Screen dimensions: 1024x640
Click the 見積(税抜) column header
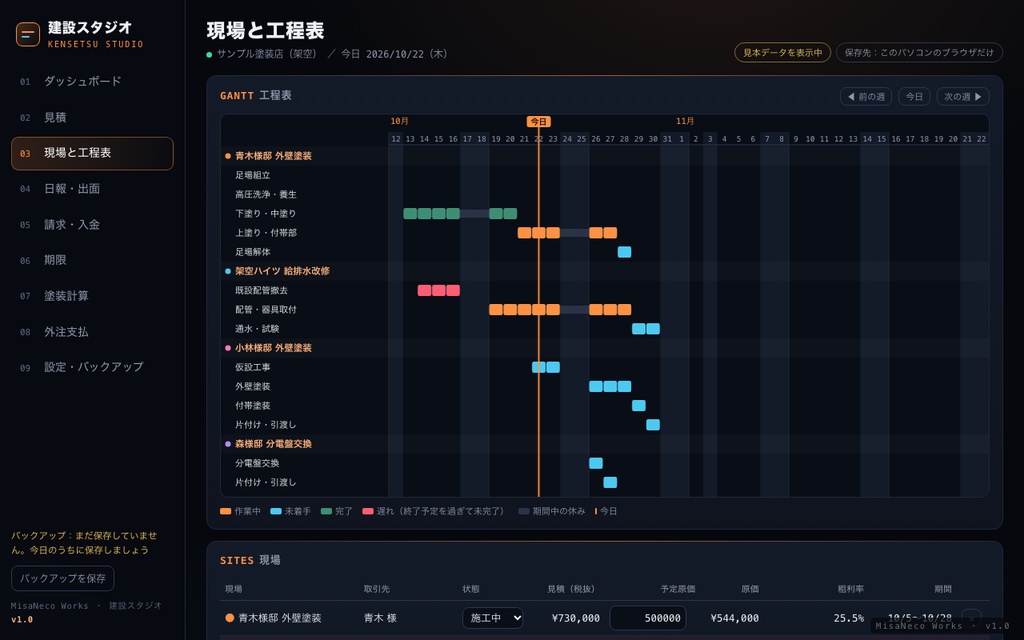click(571, 589)
